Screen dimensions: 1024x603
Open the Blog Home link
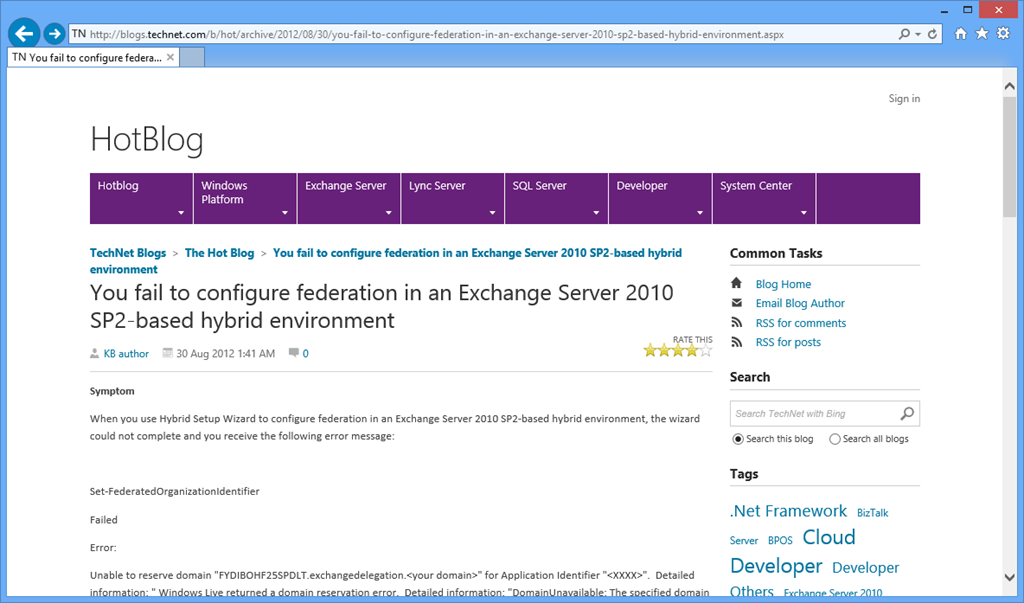tap(783, 284)
